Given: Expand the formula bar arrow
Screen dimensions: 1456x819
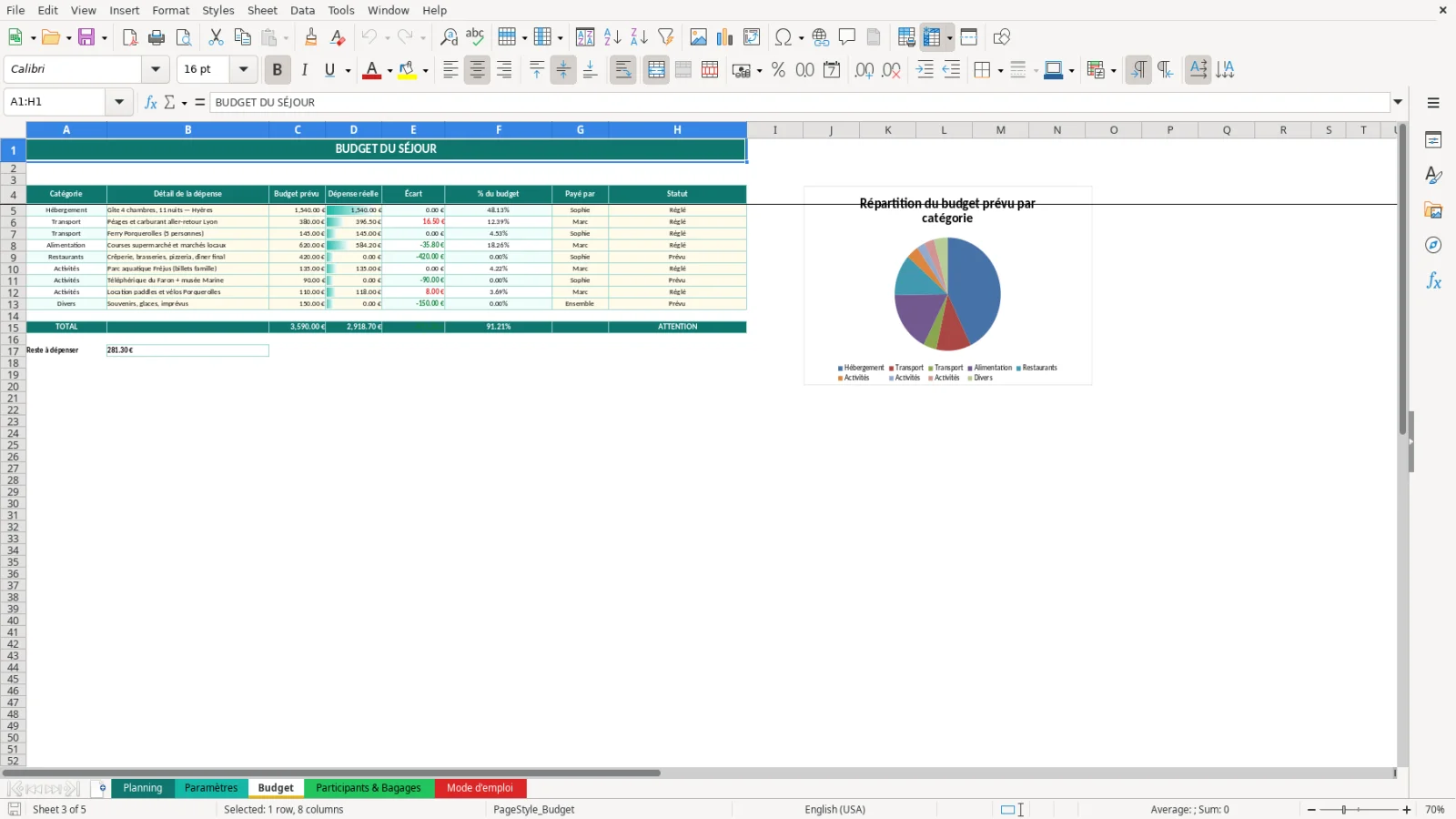Looking at the screenshot, I should coord(1398,102).
